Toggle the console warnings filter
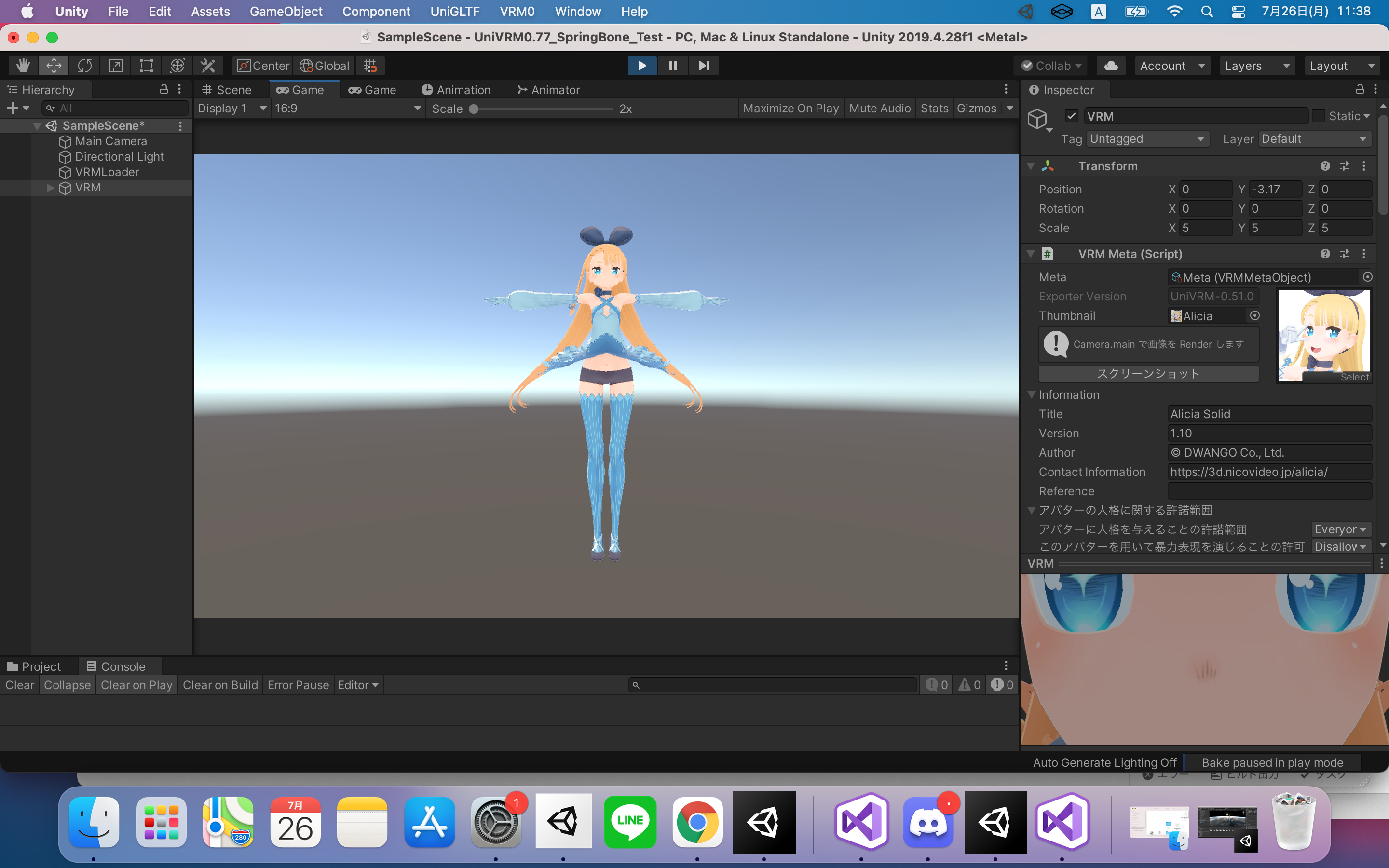The height and width of the screenshot is (868, 1389). click(x=970, y=685)
